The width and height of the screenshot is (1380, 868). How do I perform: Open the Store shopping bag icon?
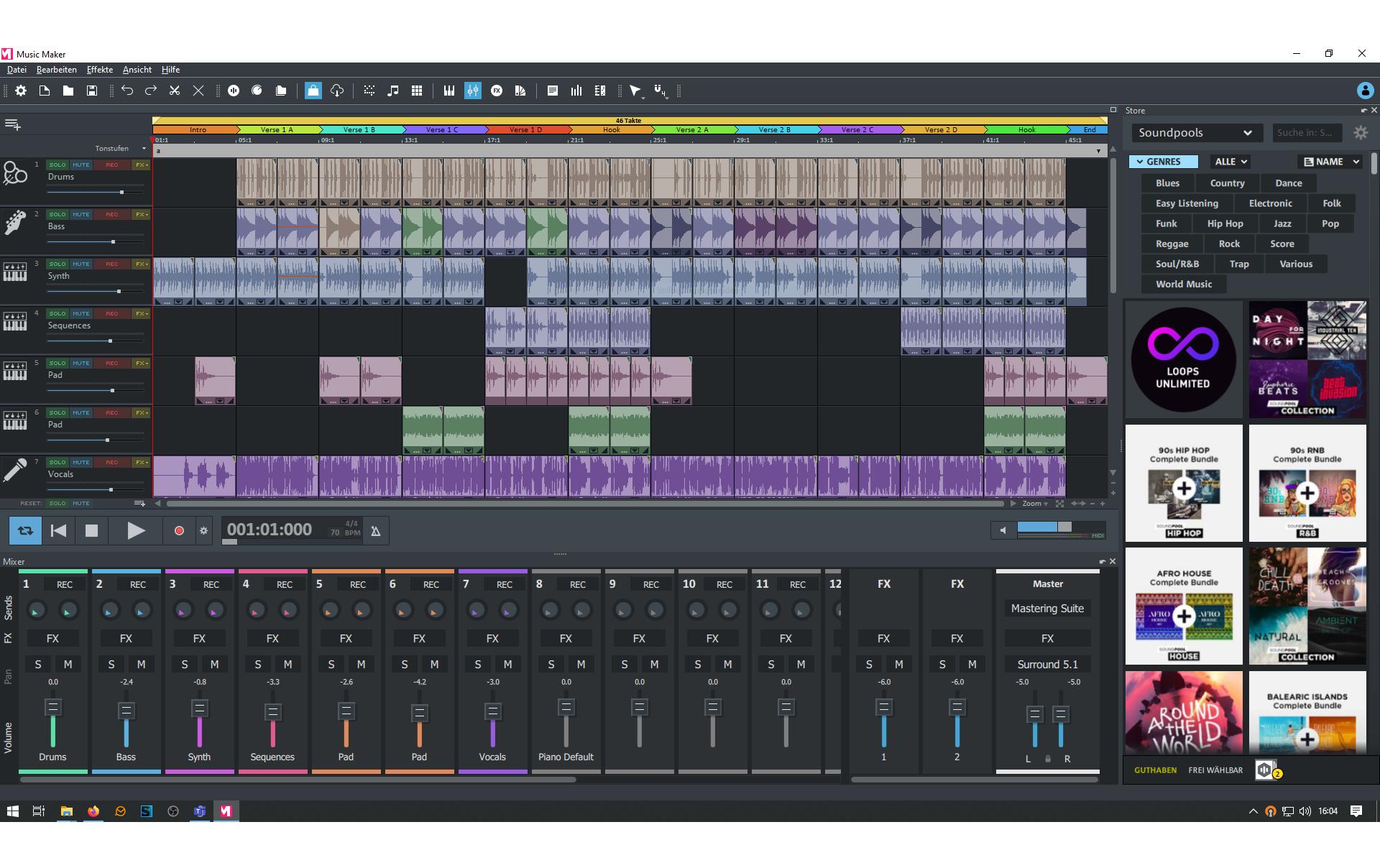[x=313, y=91]
